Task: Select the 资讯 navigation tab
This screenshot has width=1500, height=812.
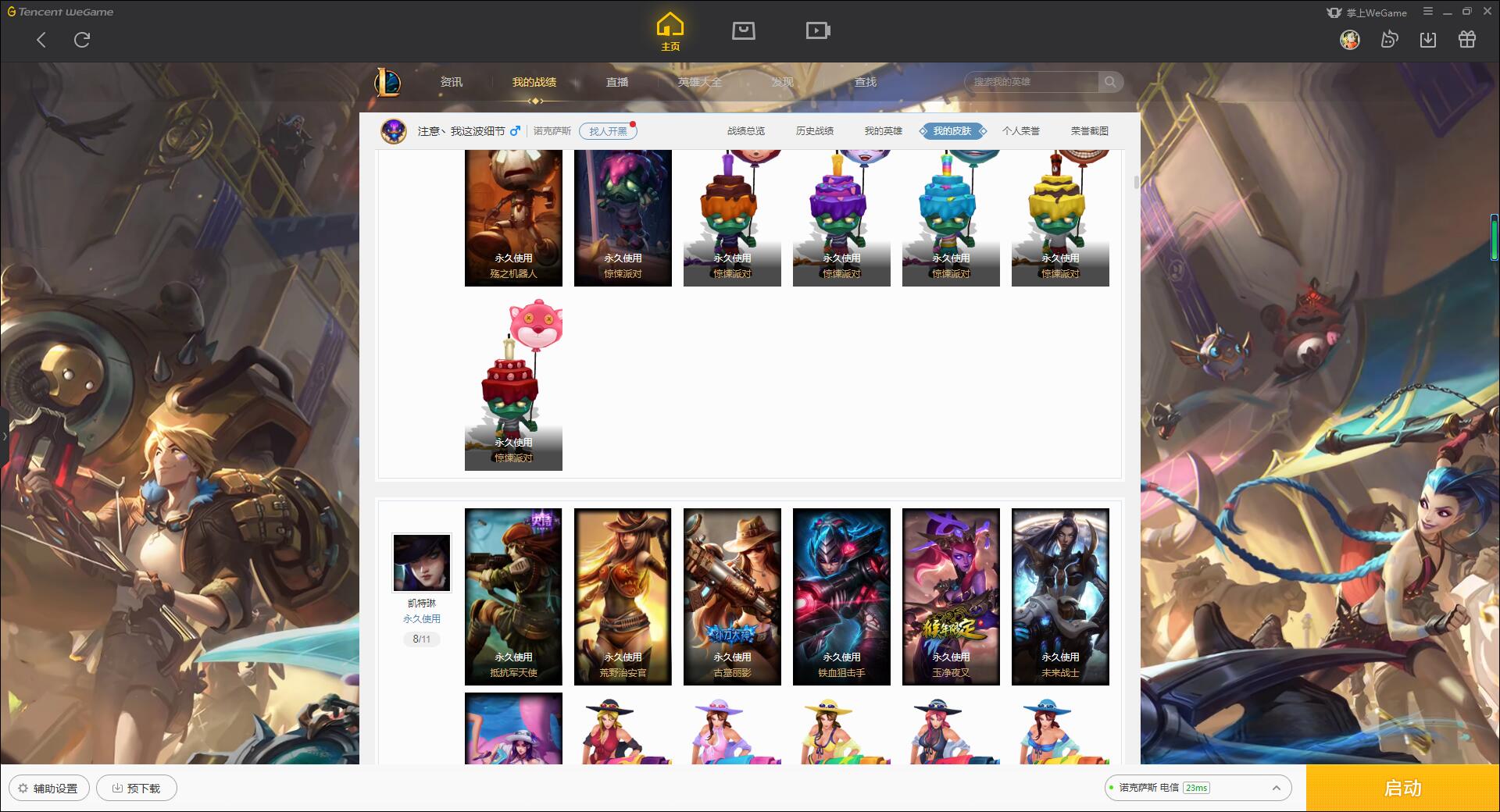Action: [x=452, y=82]
